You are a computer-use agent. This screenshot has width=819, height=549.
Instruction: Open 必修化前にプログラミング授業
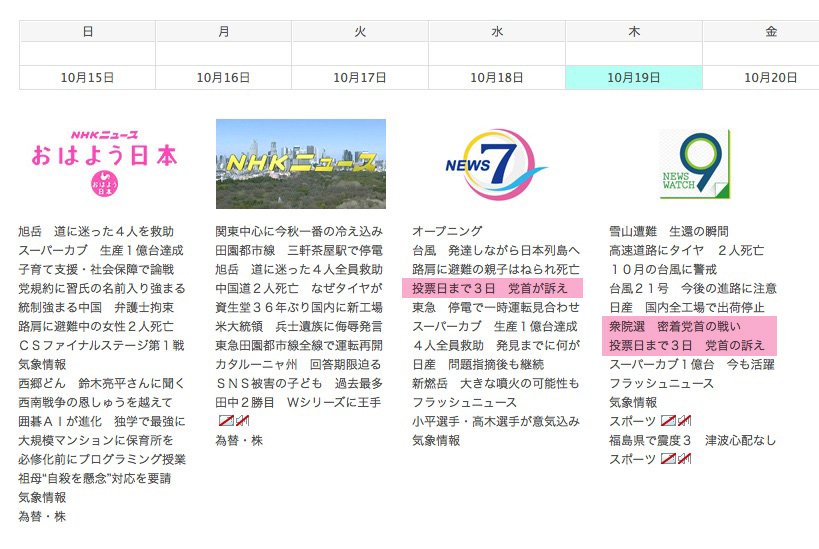pyautogui.click(x=102, y=459)
